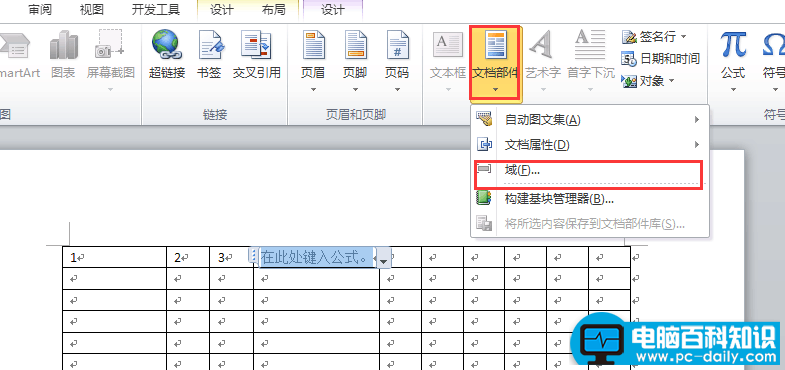Click the equation placeholder move handle
The image size is (785, 370).
(x=253, y=257)
